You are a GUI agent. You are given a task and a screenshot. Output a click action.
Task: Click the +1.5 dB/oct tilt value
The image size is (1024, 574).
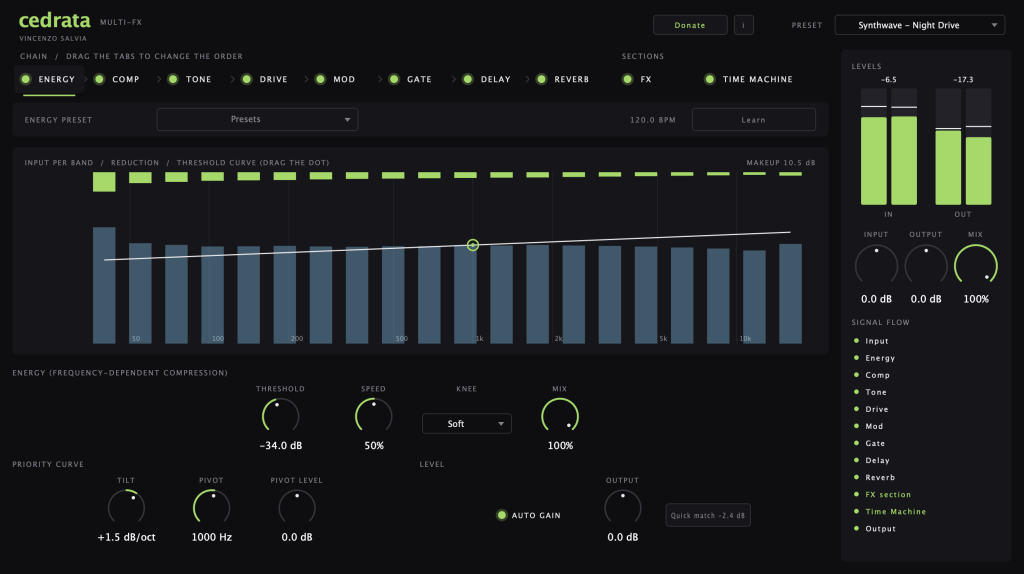126,537
